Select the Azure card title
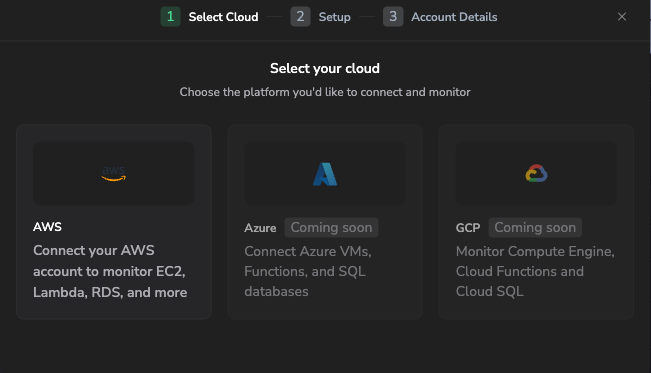Image resolution: width=651 pixels, height=373 pixels. 260,228
